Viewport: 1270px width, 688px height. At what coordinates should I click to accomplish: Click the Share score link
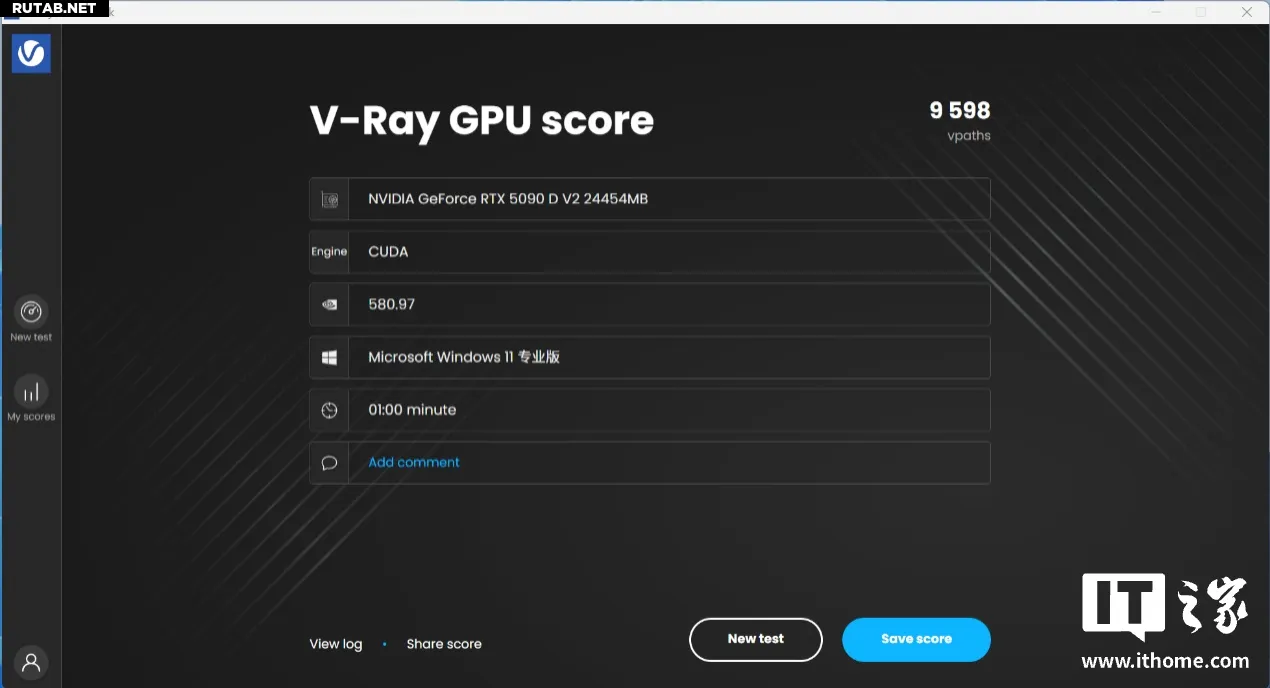444,644
